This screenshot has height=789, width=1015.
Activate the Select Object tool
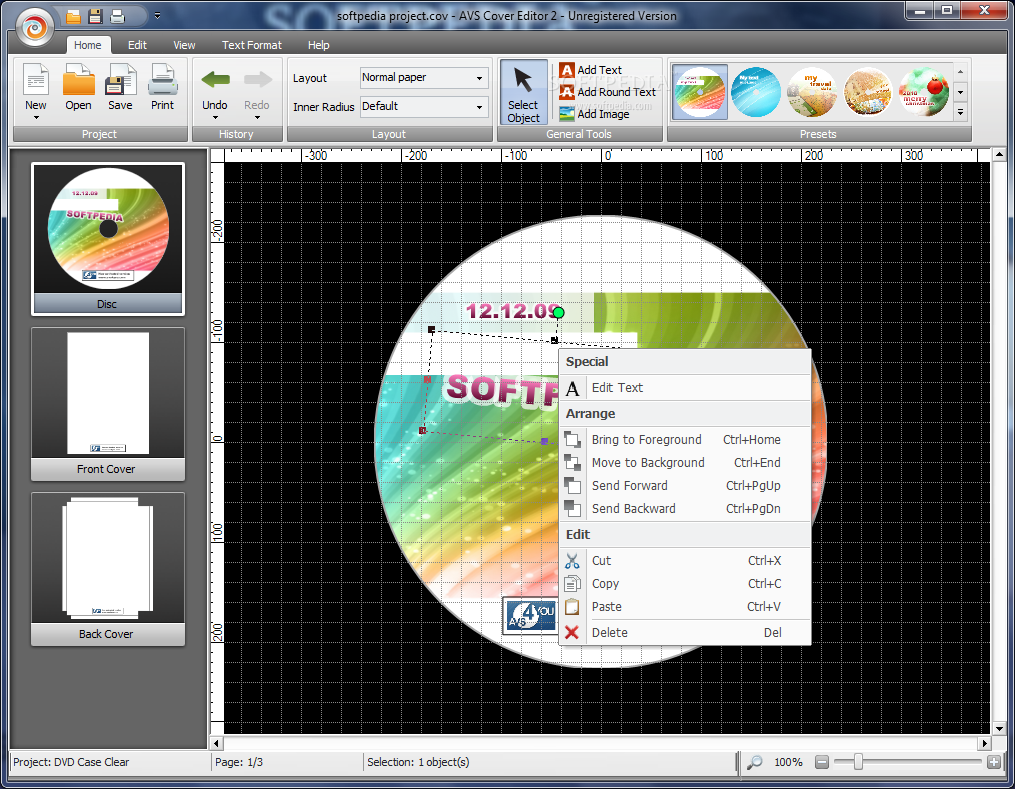[523, 93]
